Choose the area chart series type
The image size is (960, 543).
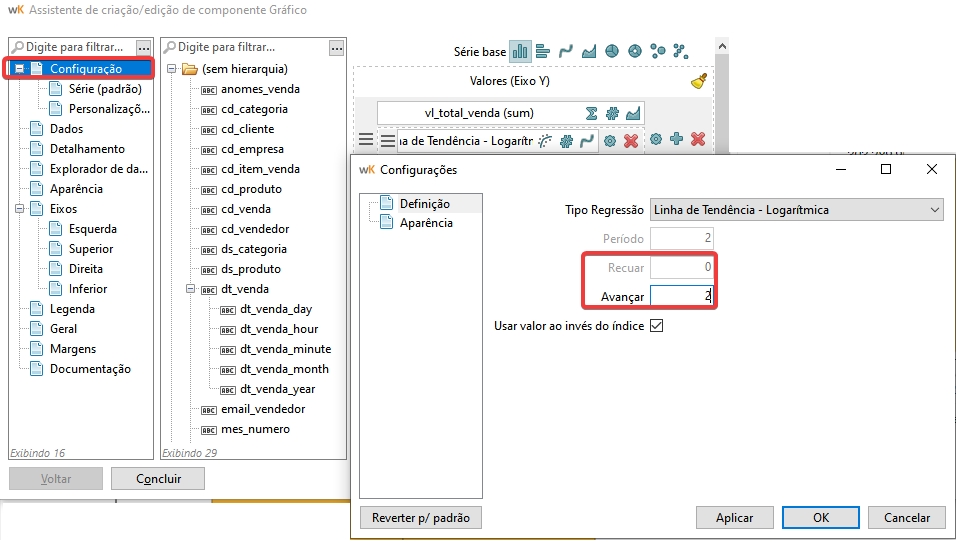click(x=589, y=52)
